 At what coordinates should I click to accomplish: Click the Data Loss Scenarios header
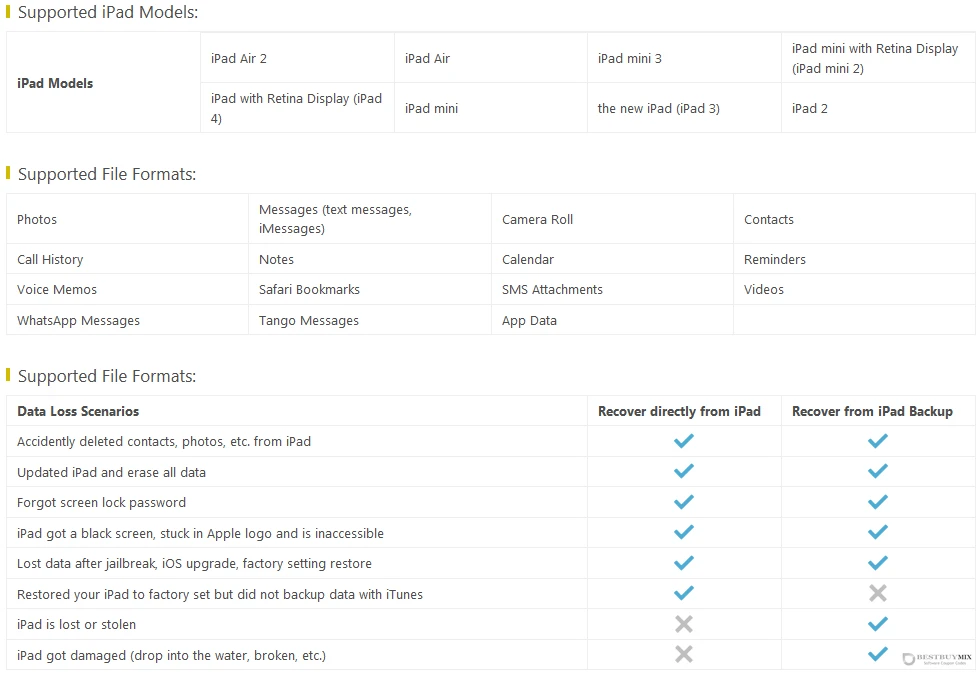coord(78,411)
